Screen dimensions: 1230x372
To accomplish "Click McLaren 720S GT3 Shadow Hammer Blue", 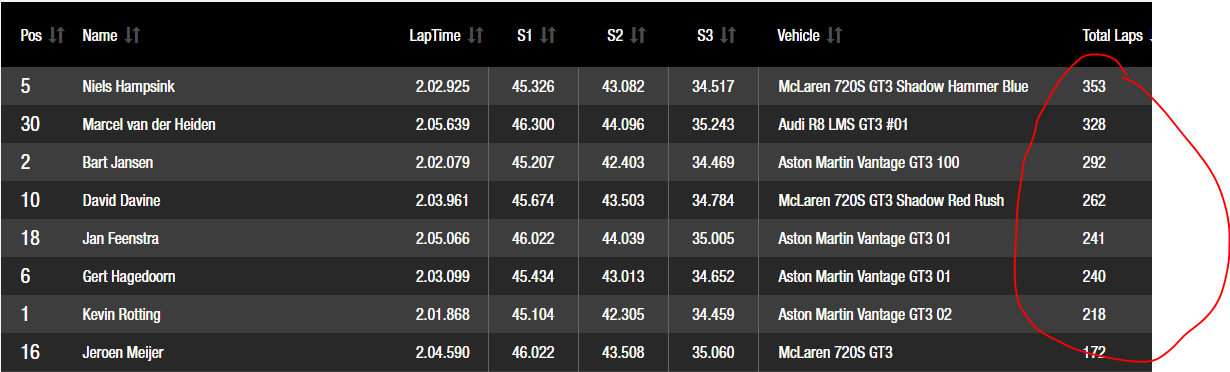I will click(x=903, y=87).
